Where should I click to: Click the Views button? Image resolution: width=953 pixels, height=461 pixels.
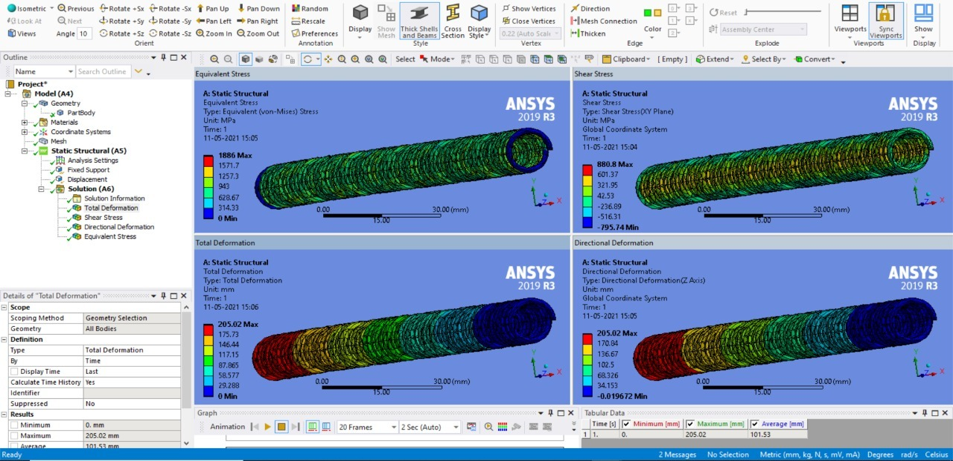(x=22, y=33)
